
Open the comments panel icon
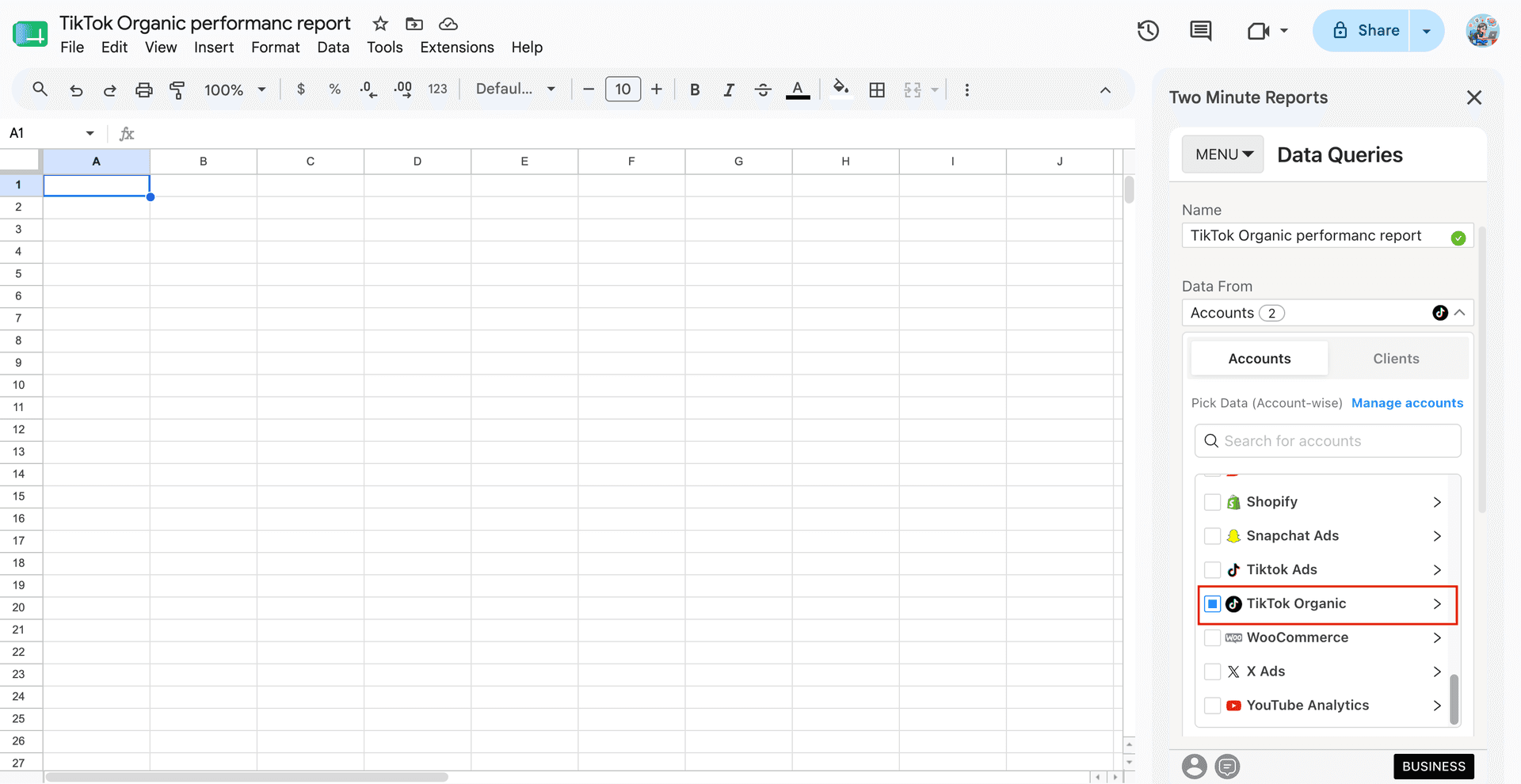click(1201, 31)
